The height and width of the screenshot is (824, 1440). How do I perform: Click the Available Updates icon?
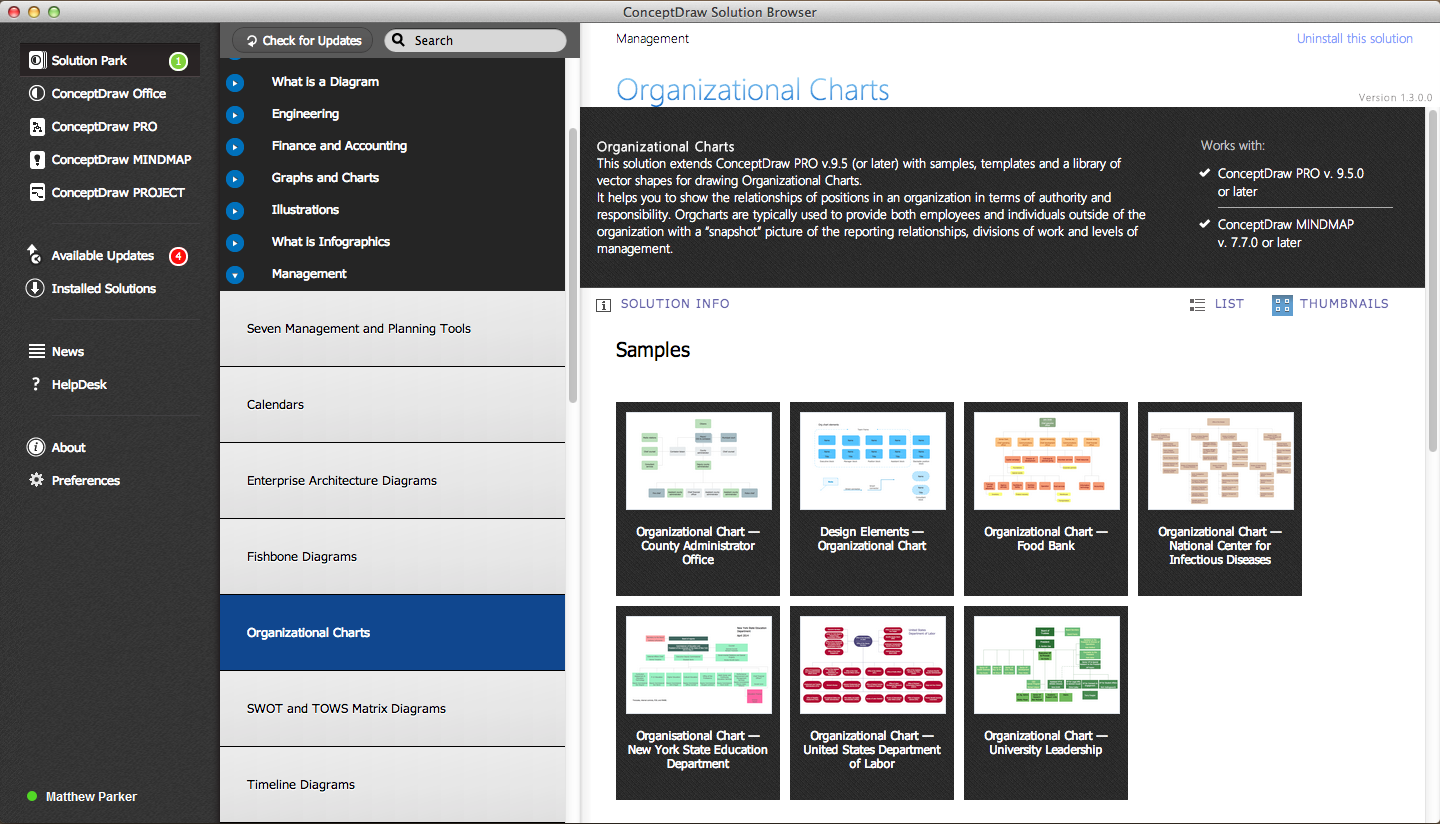click(35, 255)
